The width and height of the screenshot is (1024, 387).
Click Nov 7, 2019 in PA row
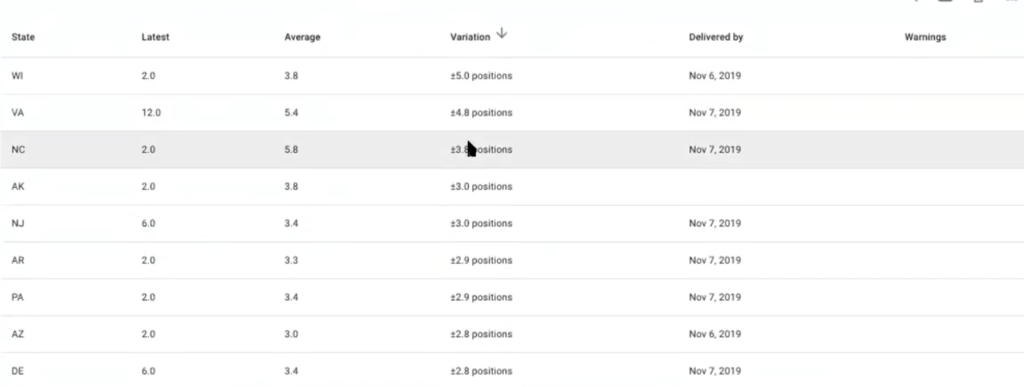[x=715, y=297]
